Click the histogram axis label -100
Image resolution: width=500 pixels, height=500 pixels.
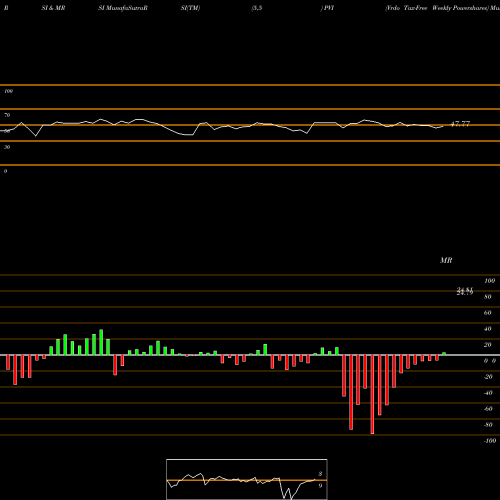coord(490,441)
